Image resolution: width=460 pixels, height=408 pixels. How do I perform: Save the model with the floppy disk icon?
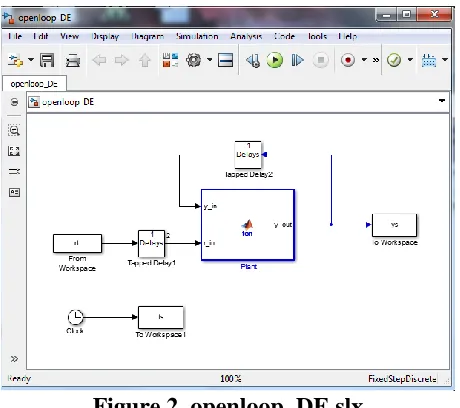pyautogui.click(x=47, y=60)
